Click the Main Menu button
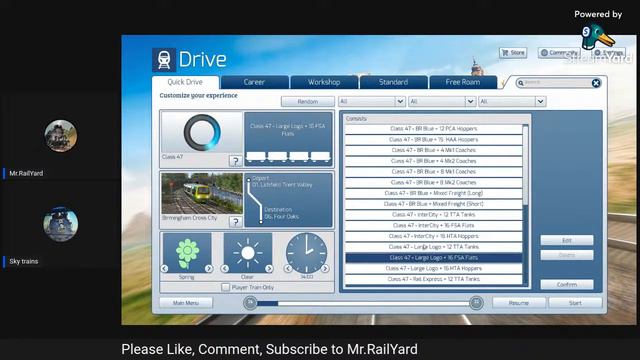 point(186,303)
